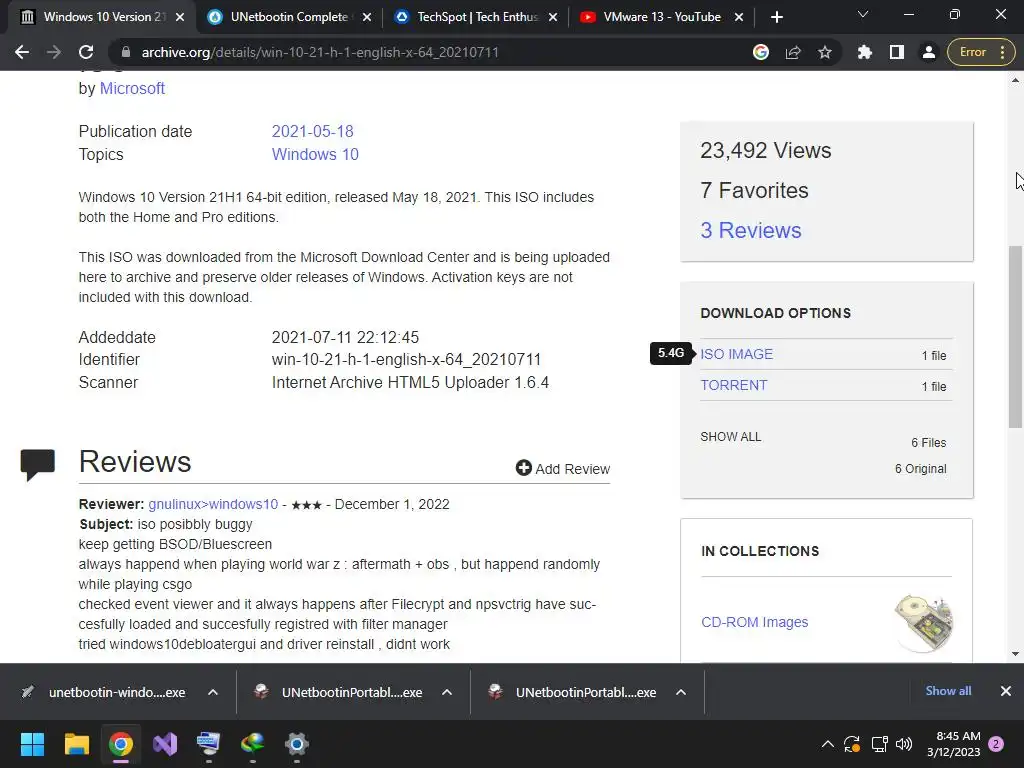The image size is (1024, 768).
Task: Open the Chrome profile avatar
Action: (x=928, y=52)
